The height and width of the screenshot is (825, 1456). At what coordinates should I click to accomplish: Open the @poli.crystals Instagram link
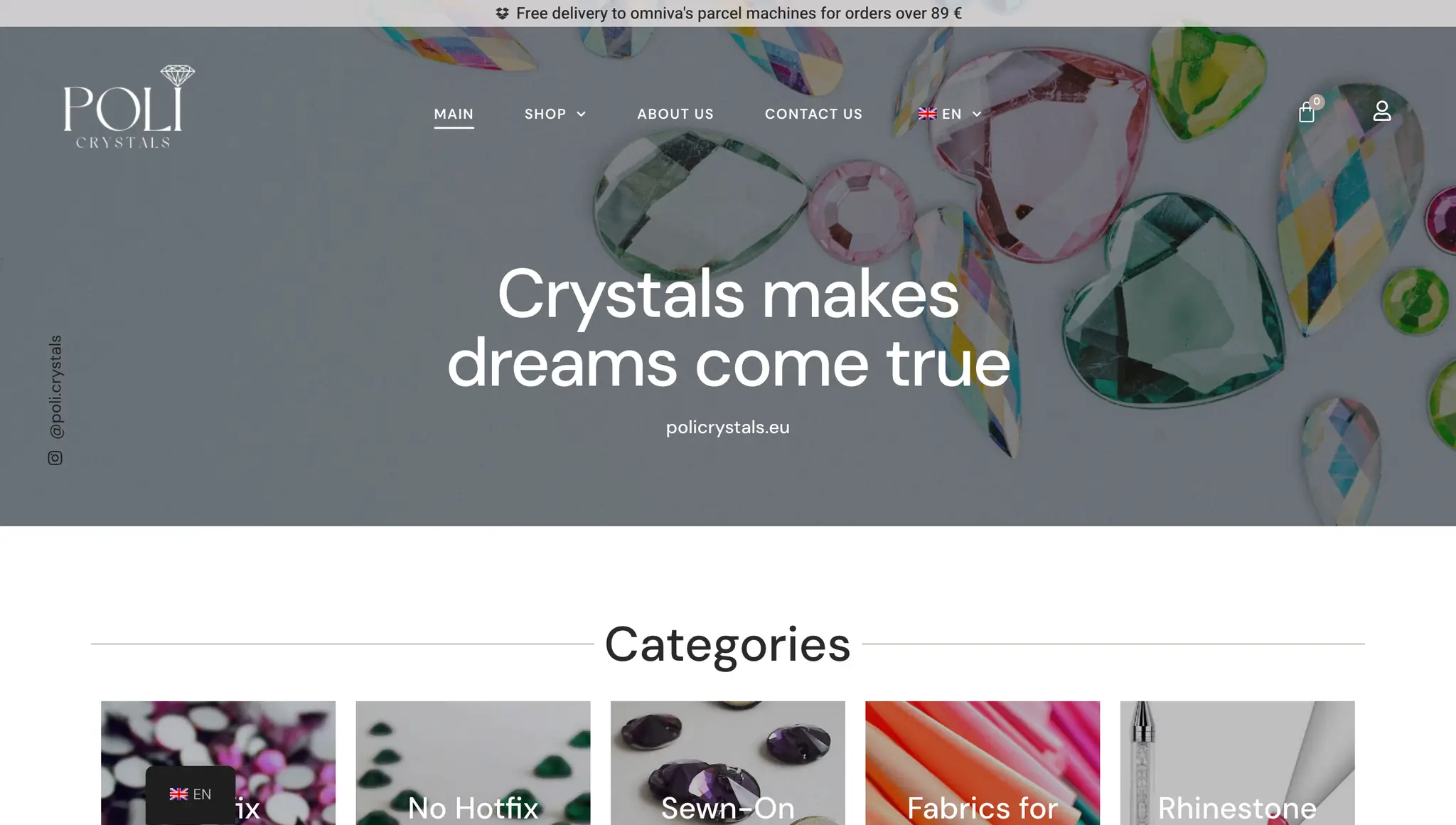[56, 387]
